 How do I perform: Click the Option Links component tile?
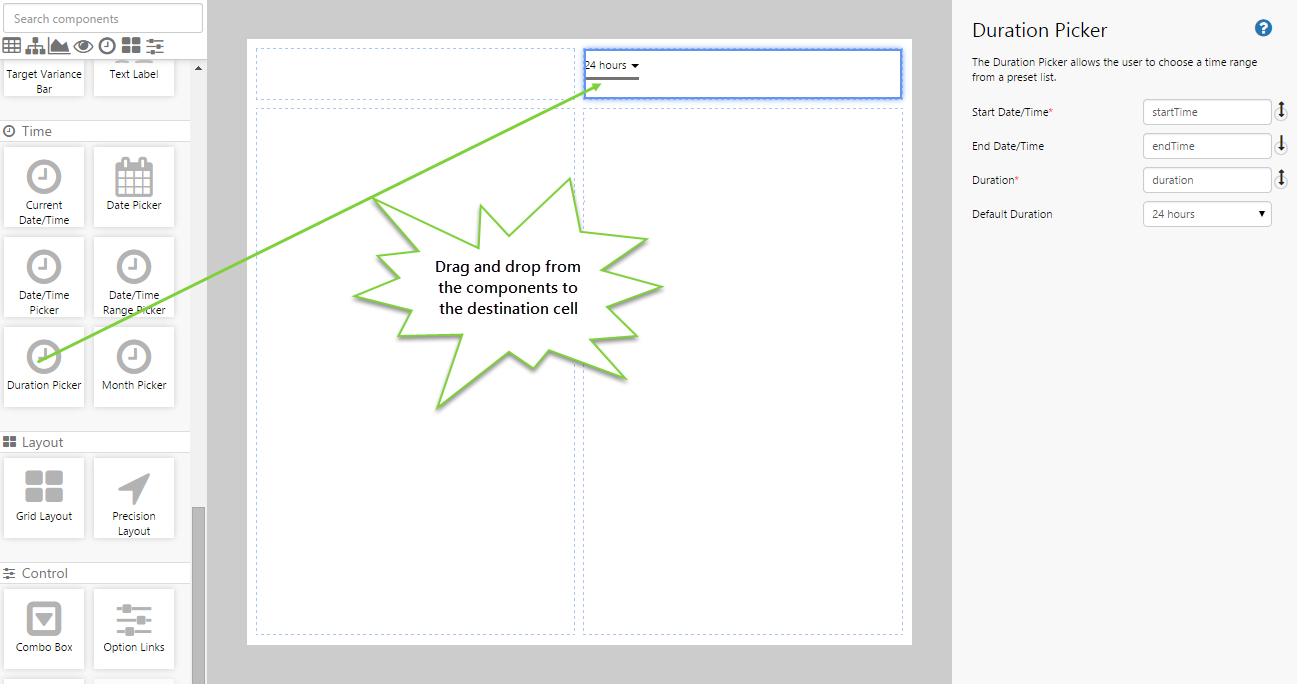pos(134,628)
